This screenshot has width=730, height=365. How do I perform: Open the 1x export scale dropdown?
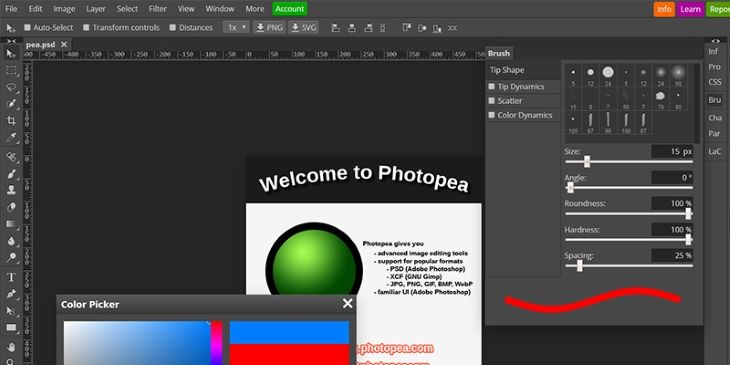[236, 27]
